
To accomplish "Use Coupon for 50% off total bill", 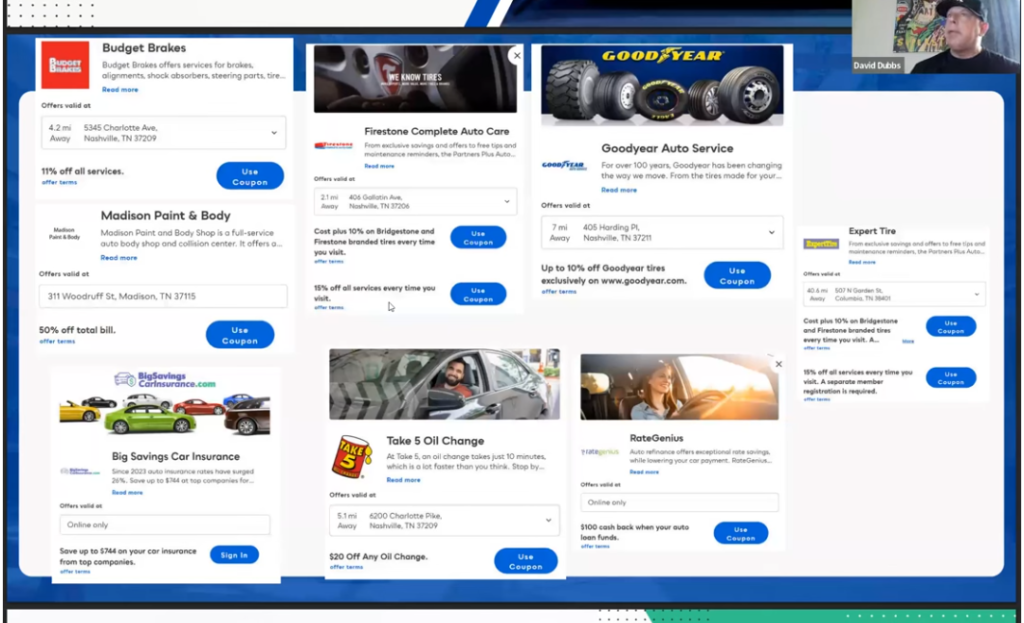I will pos(240,335).
